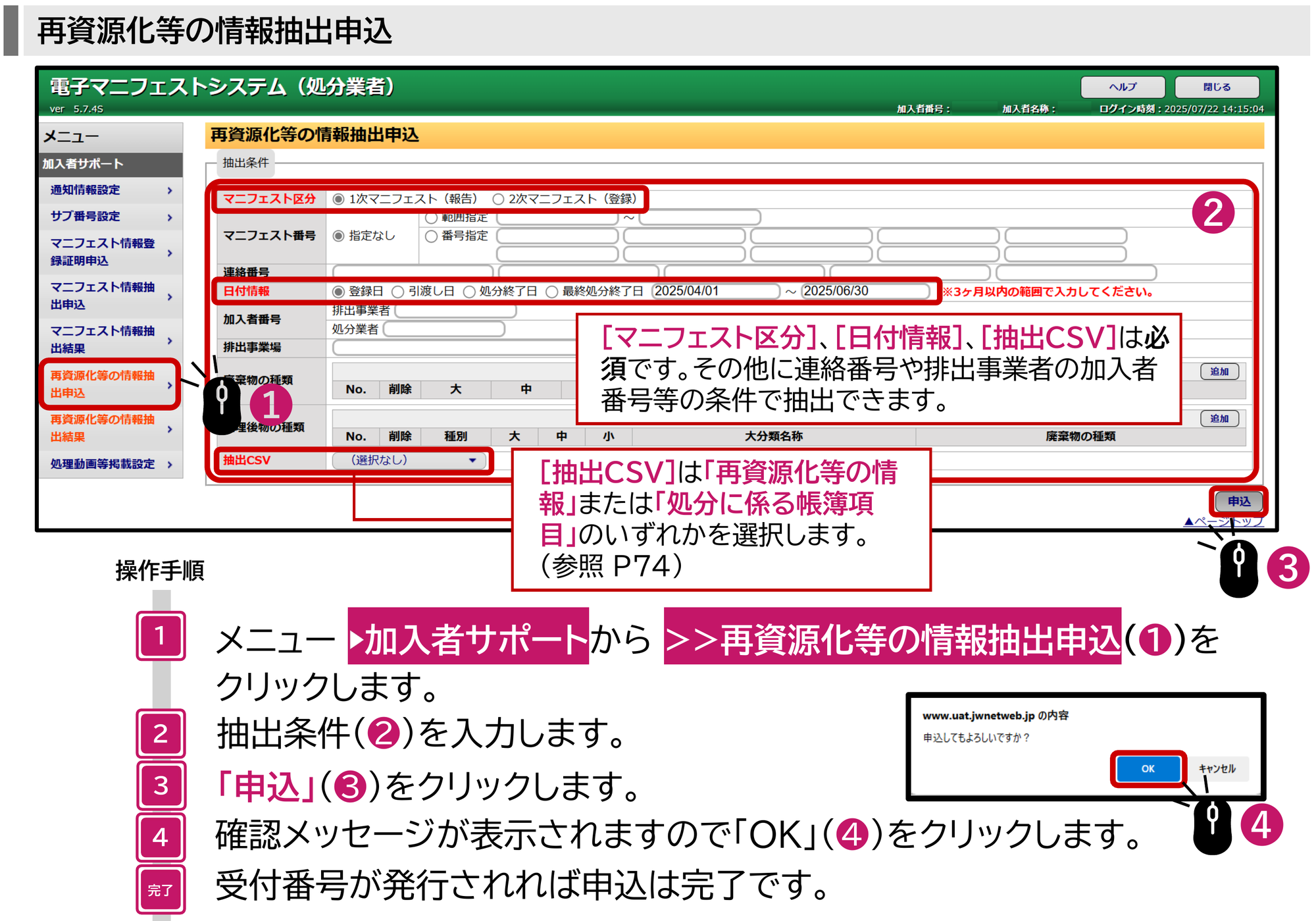Click キャンセル in the confirmation dialog
Screen dimensions: 1316x921
[1217, 768]
